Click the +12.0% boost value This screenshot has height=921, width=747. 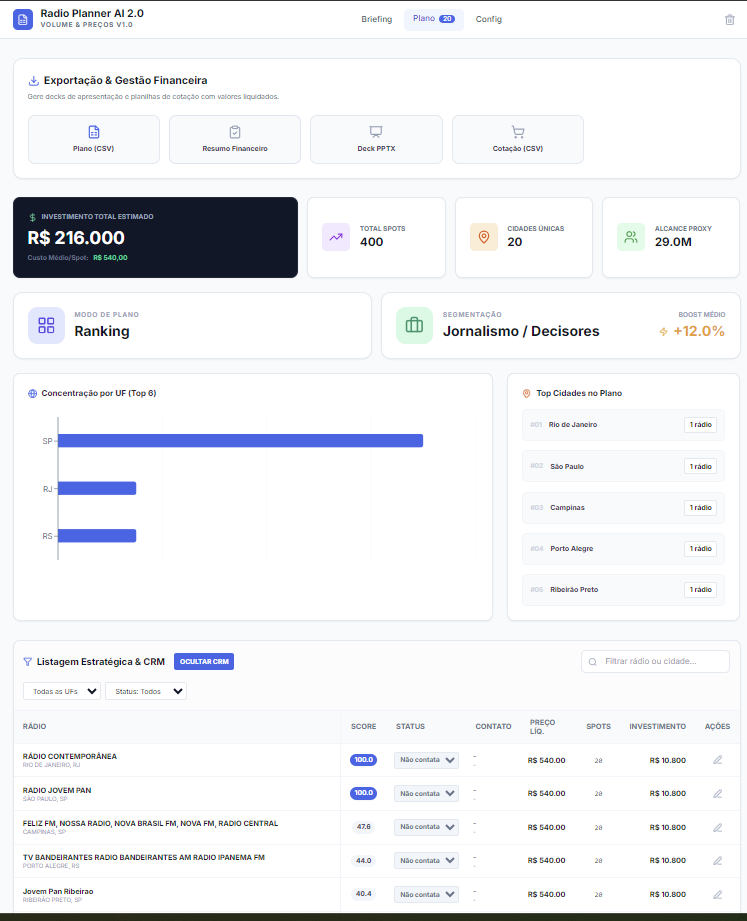(x=699, y=331)
